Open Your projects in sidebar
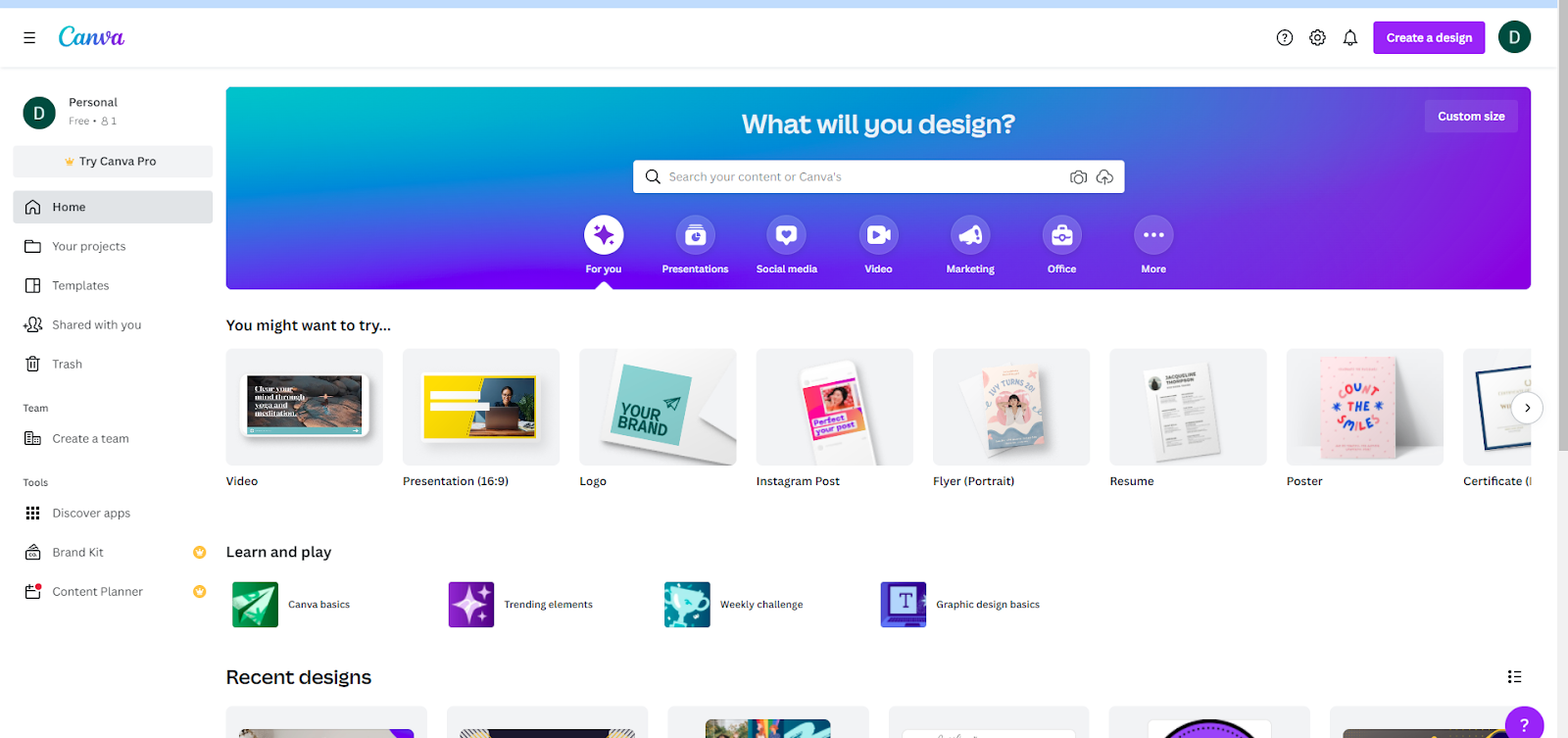This screenshot has width=1568, height=738. pos(113,246)
